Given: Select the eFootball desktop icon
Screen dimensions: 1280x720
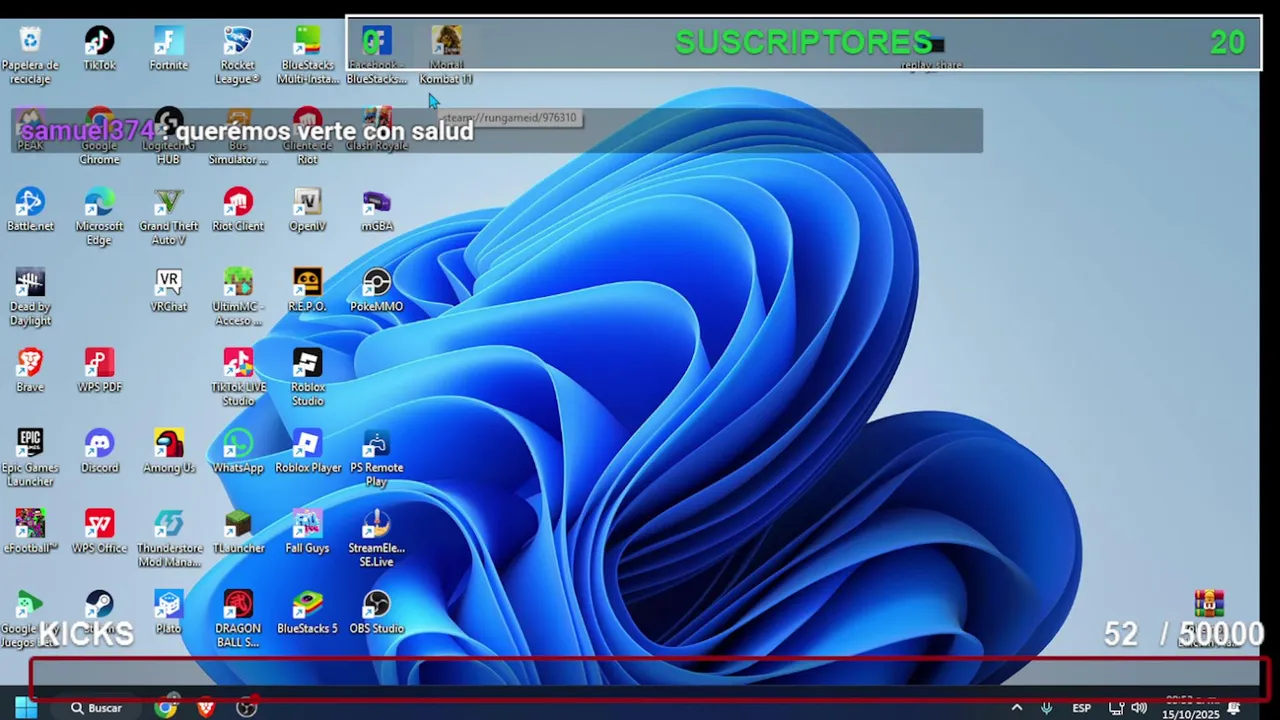Looking at the screenshot, I should (30, 532).
